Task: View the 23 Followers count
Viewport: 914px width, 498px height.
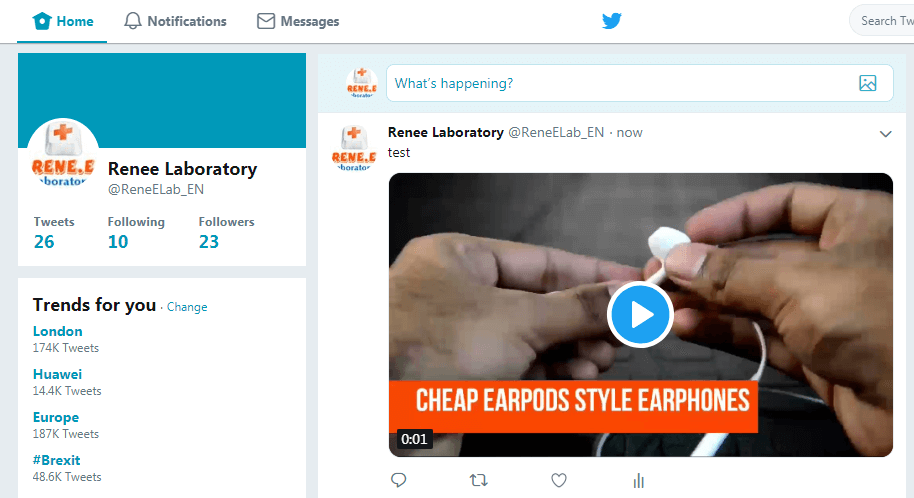Action: (x=209, y=241)
